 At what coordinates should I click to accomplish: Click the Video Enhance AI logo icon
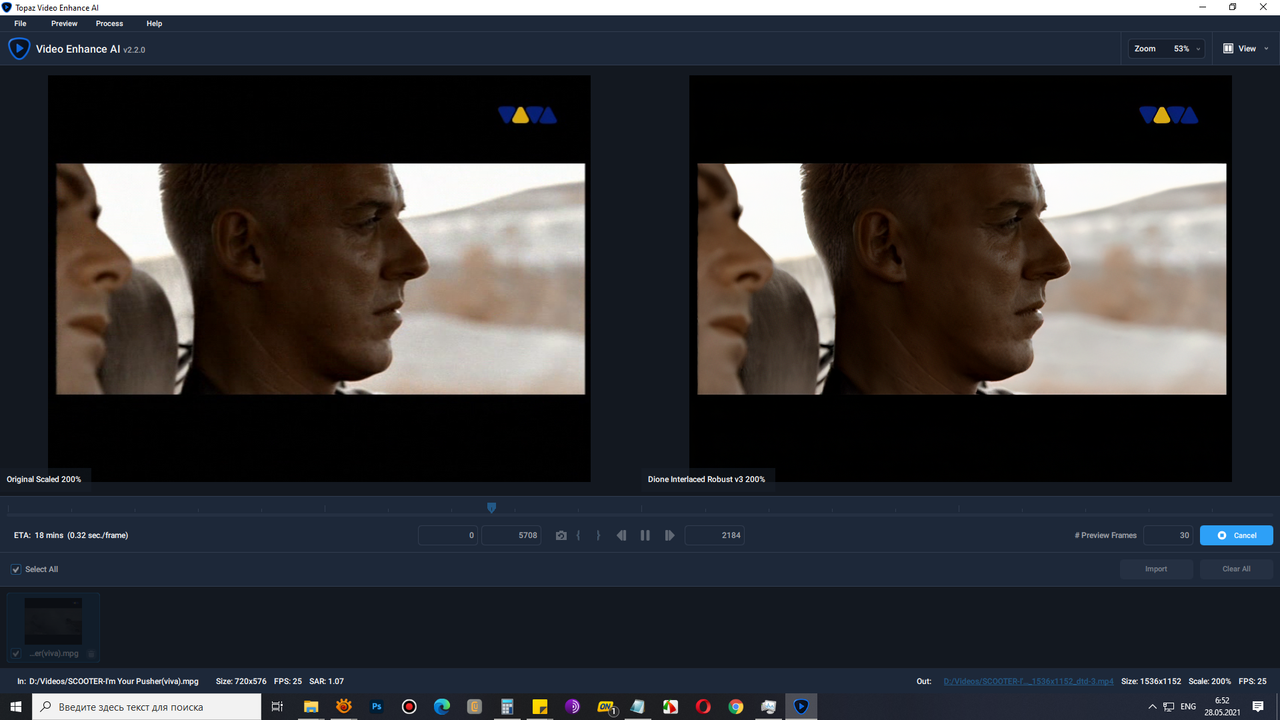point(19,48)
